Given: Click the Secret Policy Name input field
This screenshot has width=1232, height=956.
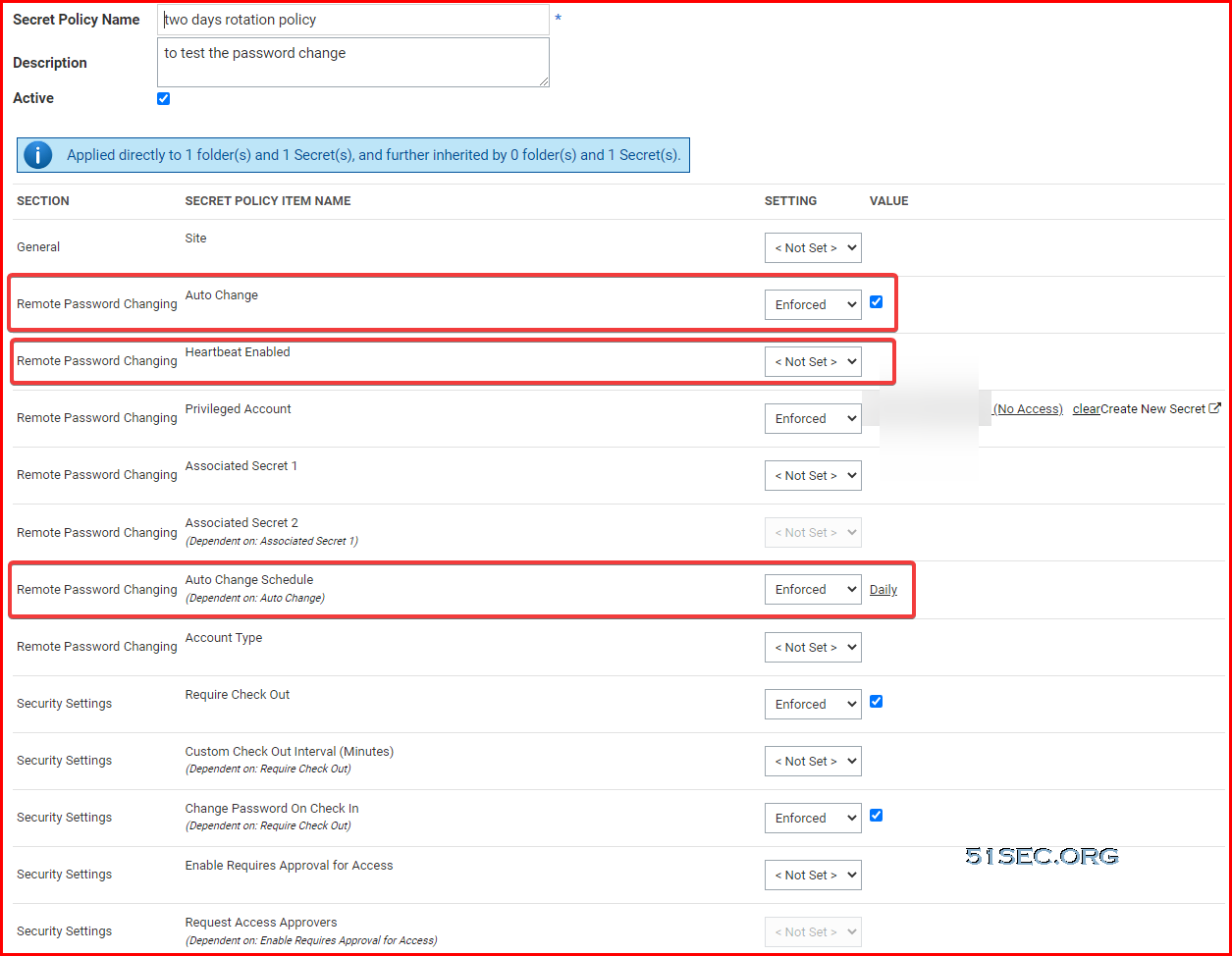Looking at the screenshot, I should 353,20.
